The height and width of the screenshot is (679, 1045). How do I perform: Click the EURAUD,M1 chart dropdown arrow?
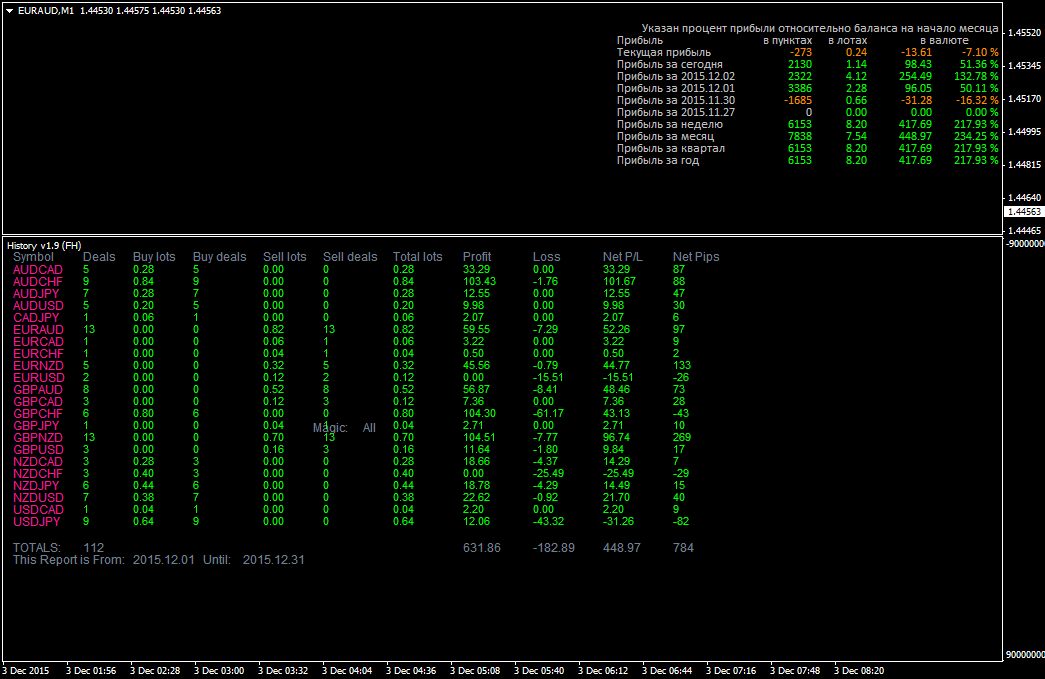pyautogui.click(x=10, y=11)
